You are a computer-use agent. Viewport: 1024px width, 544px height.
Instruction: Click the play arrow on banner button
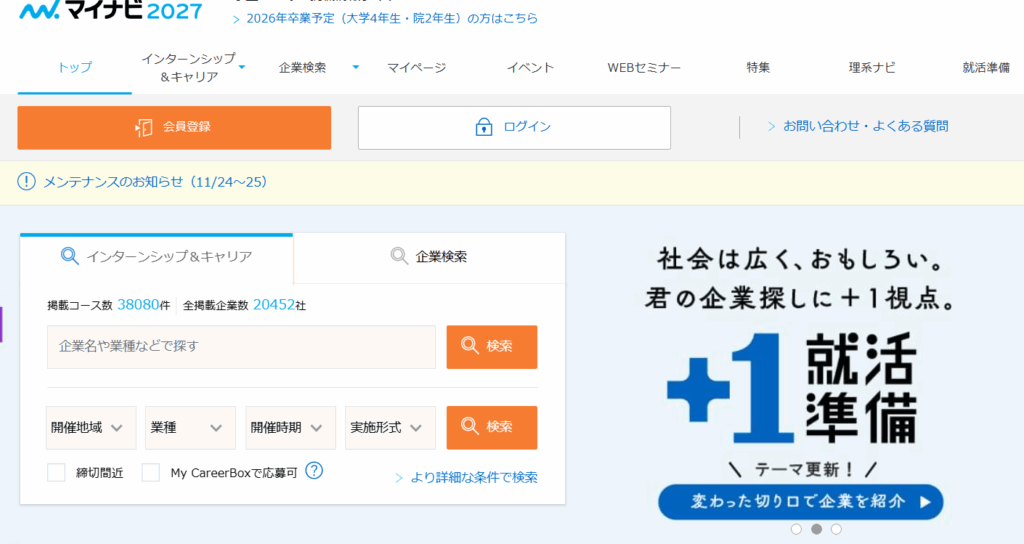(x=925, y=501)
